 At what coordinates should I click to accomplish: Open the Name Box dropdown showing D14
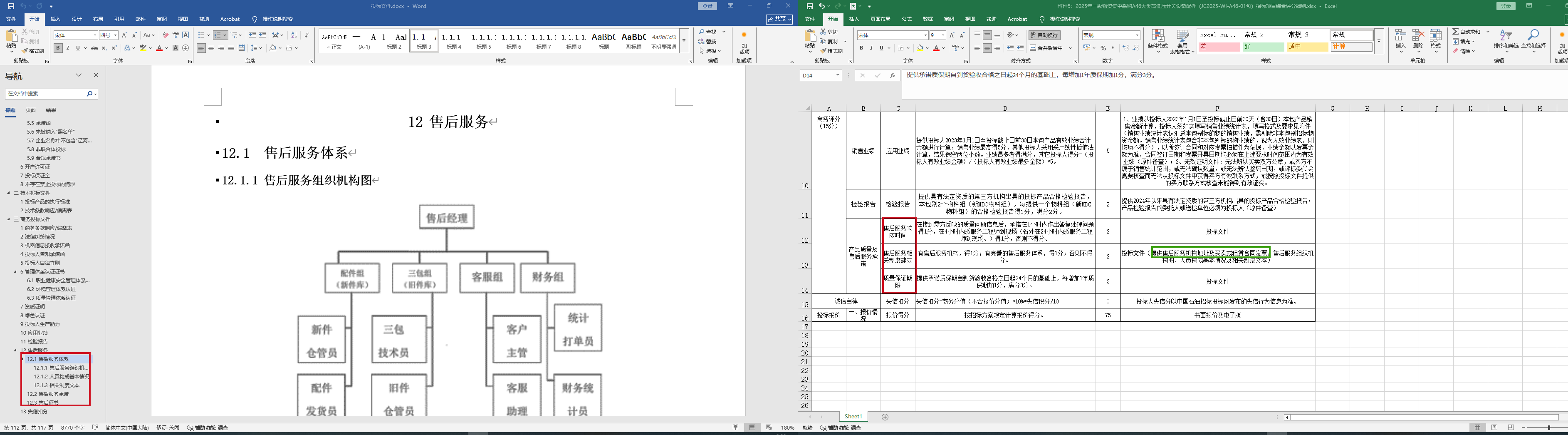pos(838,75)
